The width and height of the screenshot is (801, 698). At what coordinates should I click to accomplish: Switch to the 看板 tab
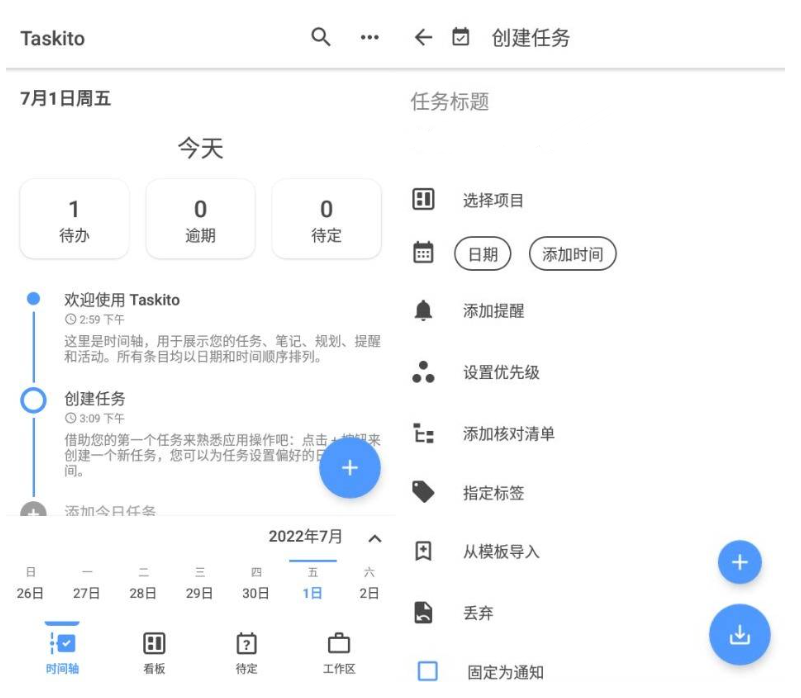click(x=154, y=652)
